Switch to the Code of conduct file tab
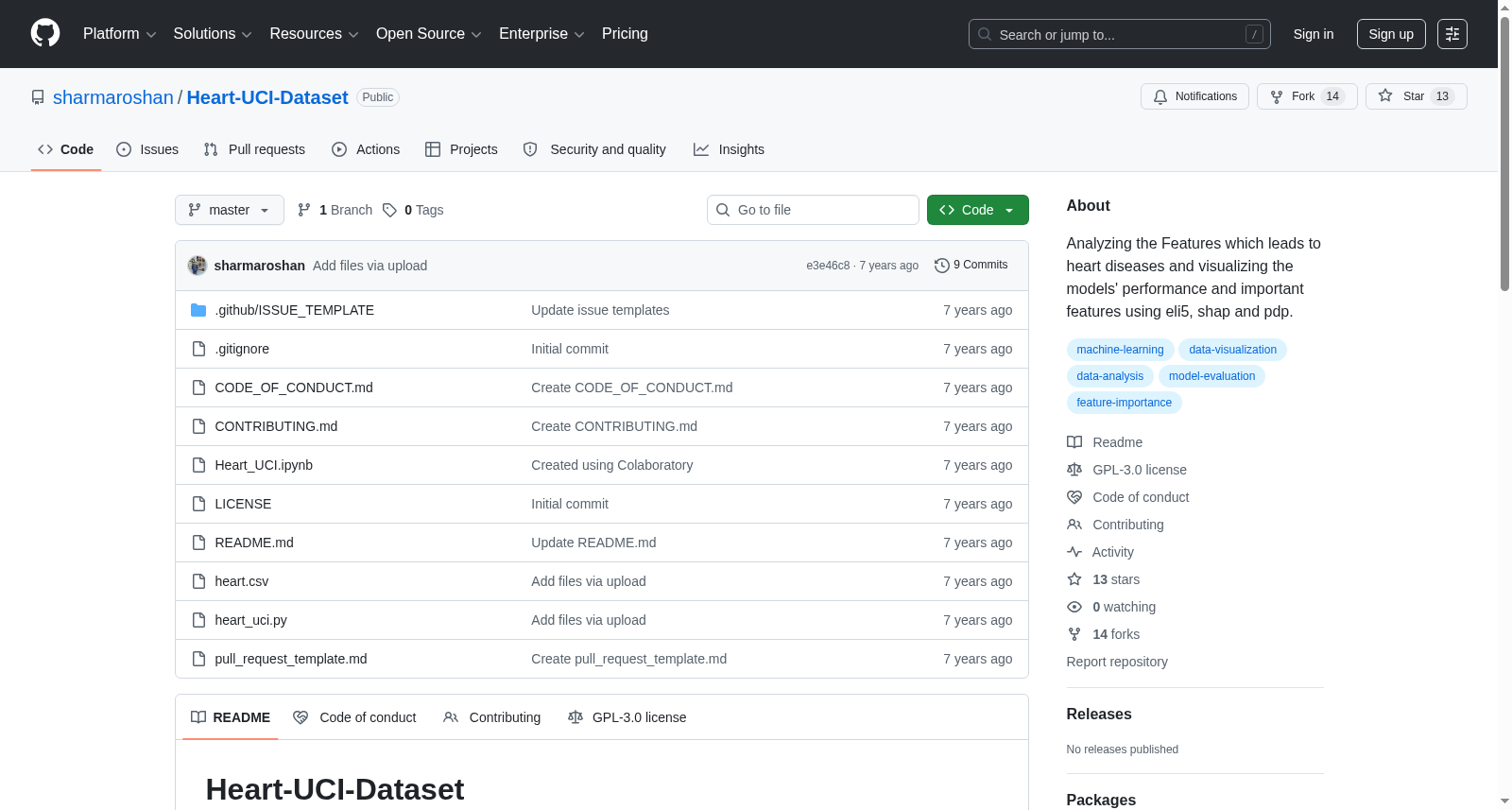Viewport: 1512px width, 810px height. (355, 717)
